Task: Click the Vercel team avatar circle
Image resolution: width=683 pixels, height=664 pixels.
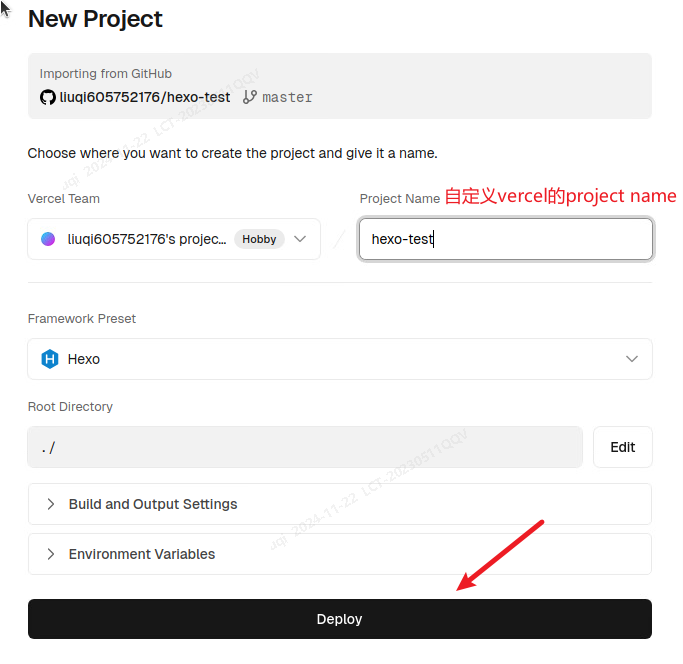Action: [x=48, y=239]
